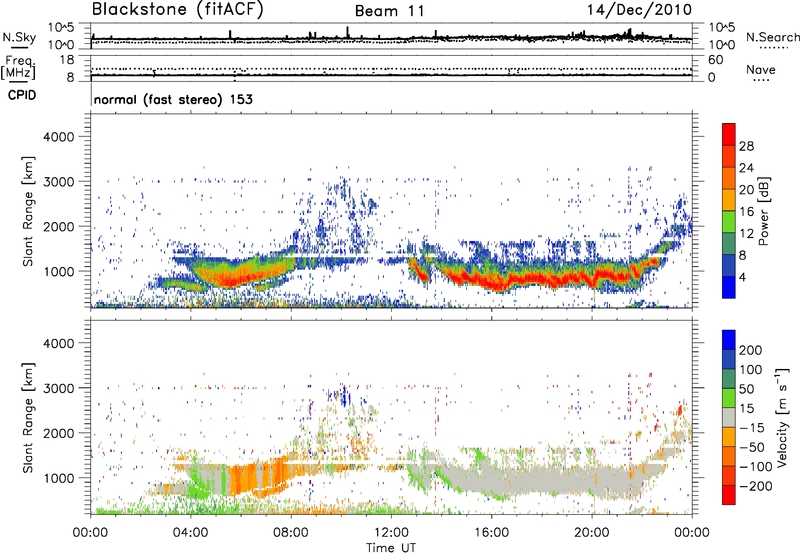This screenshot has height=554, width=800.
Task: Click the '4000' tick of the power panel
Action: 58,137
